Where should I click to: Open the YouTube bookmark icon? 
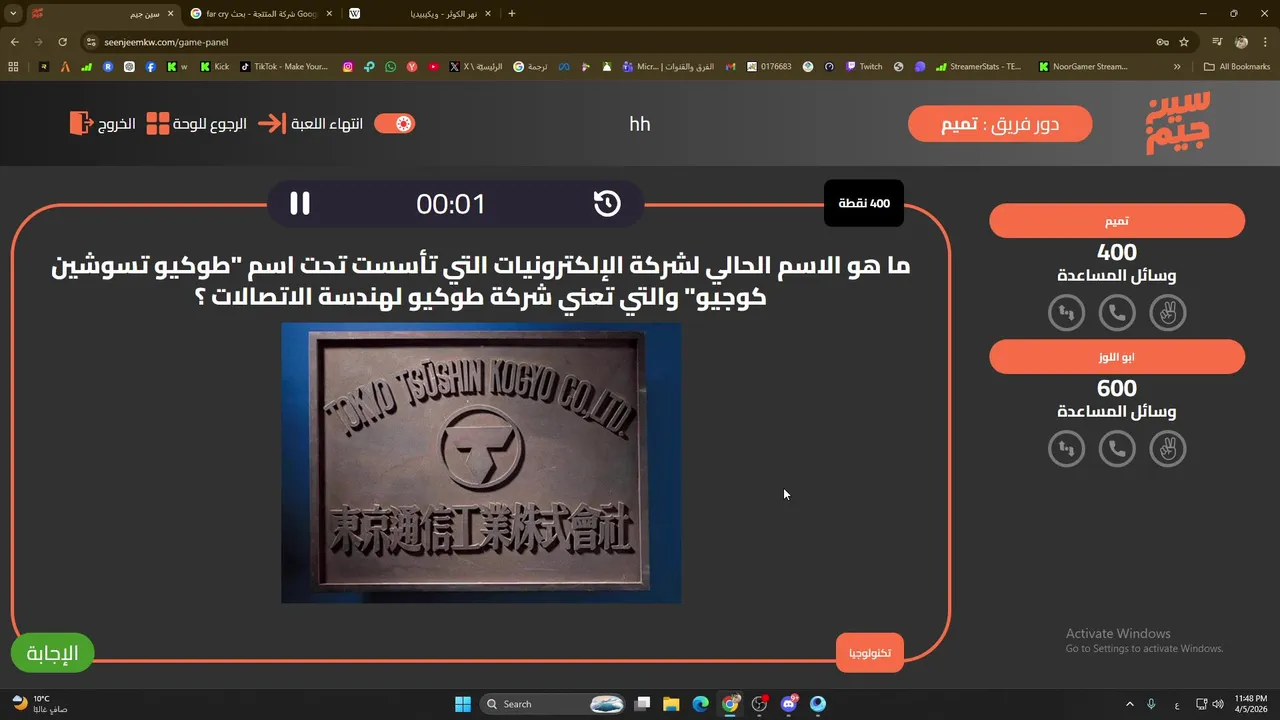(433, 67)
